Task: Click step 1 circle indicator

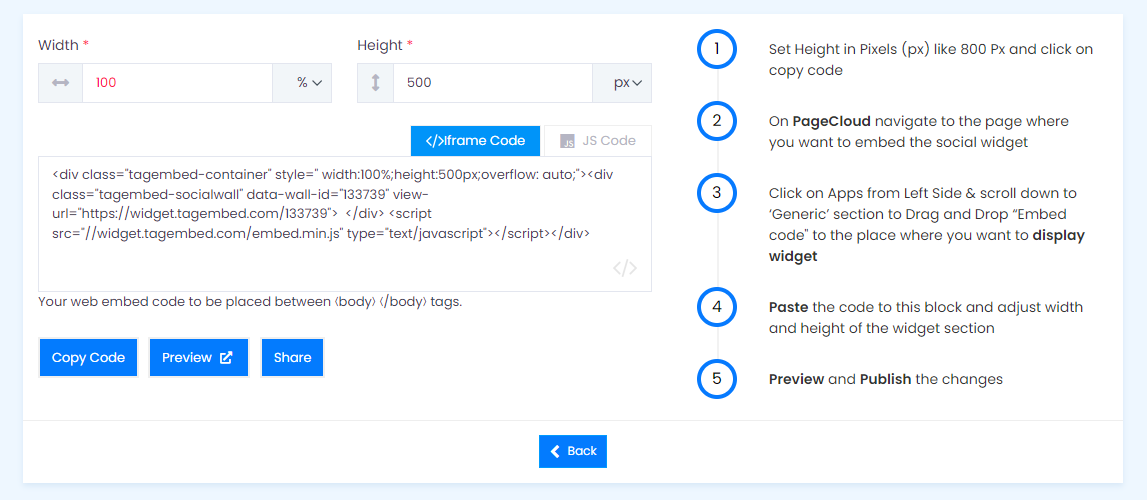Action: click(x=717, y=50)
